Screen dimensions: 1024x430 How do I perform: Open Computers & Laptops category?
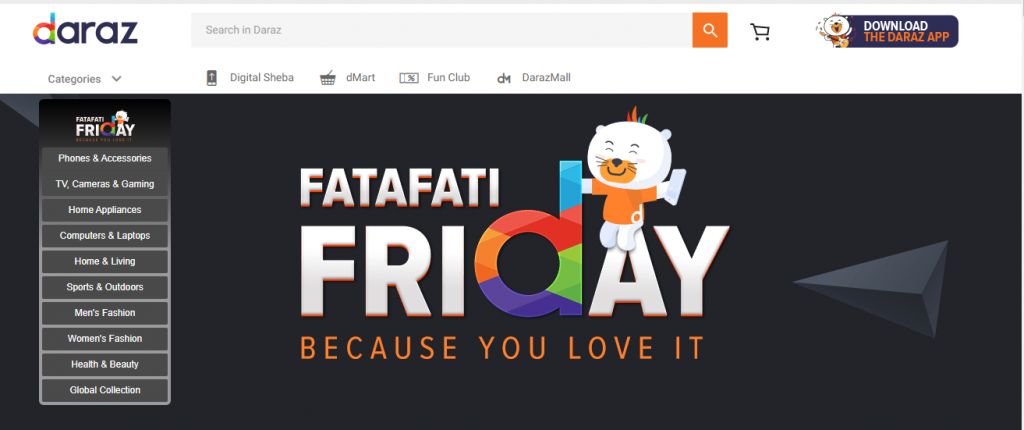(104, 236)
